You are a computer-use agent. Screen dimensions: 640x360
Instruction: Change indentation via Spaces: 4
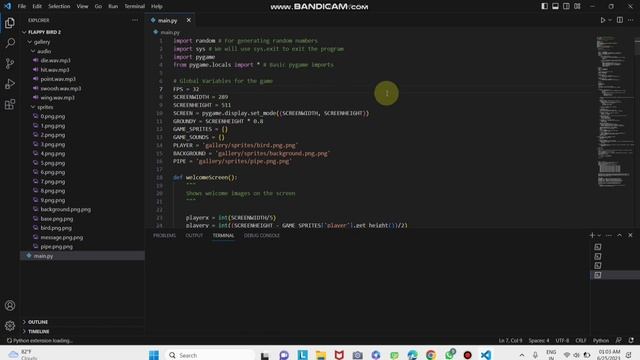pyautogui.click(x=539, y=340)
